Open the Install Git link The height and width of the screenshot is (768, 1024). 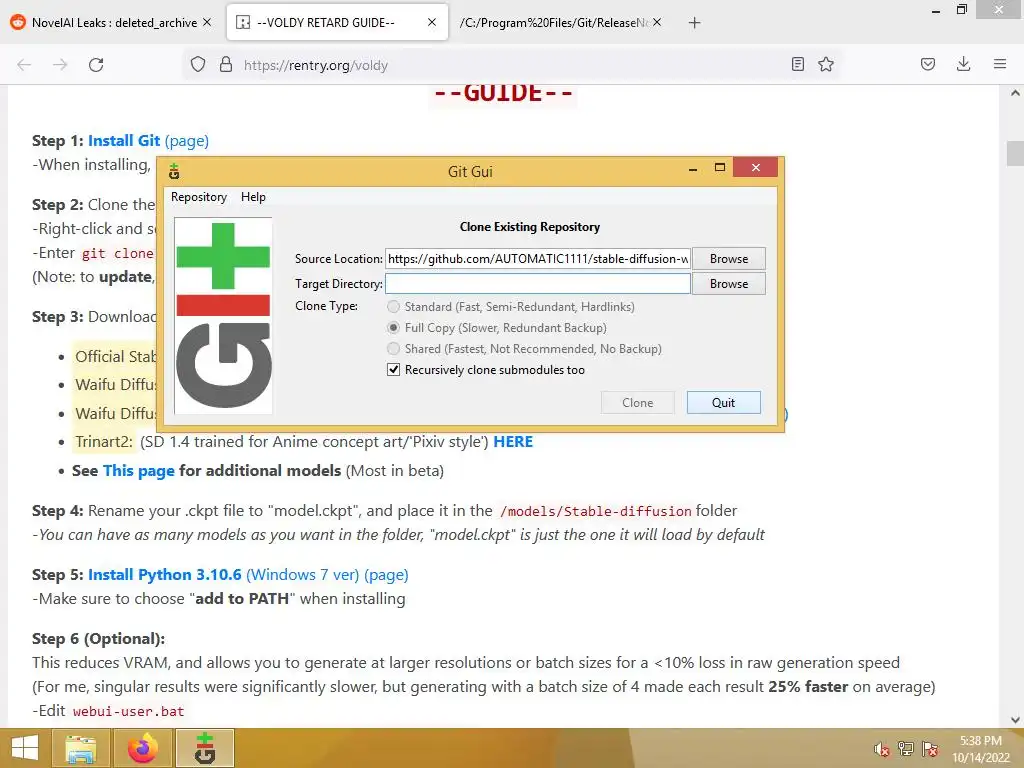124,140
